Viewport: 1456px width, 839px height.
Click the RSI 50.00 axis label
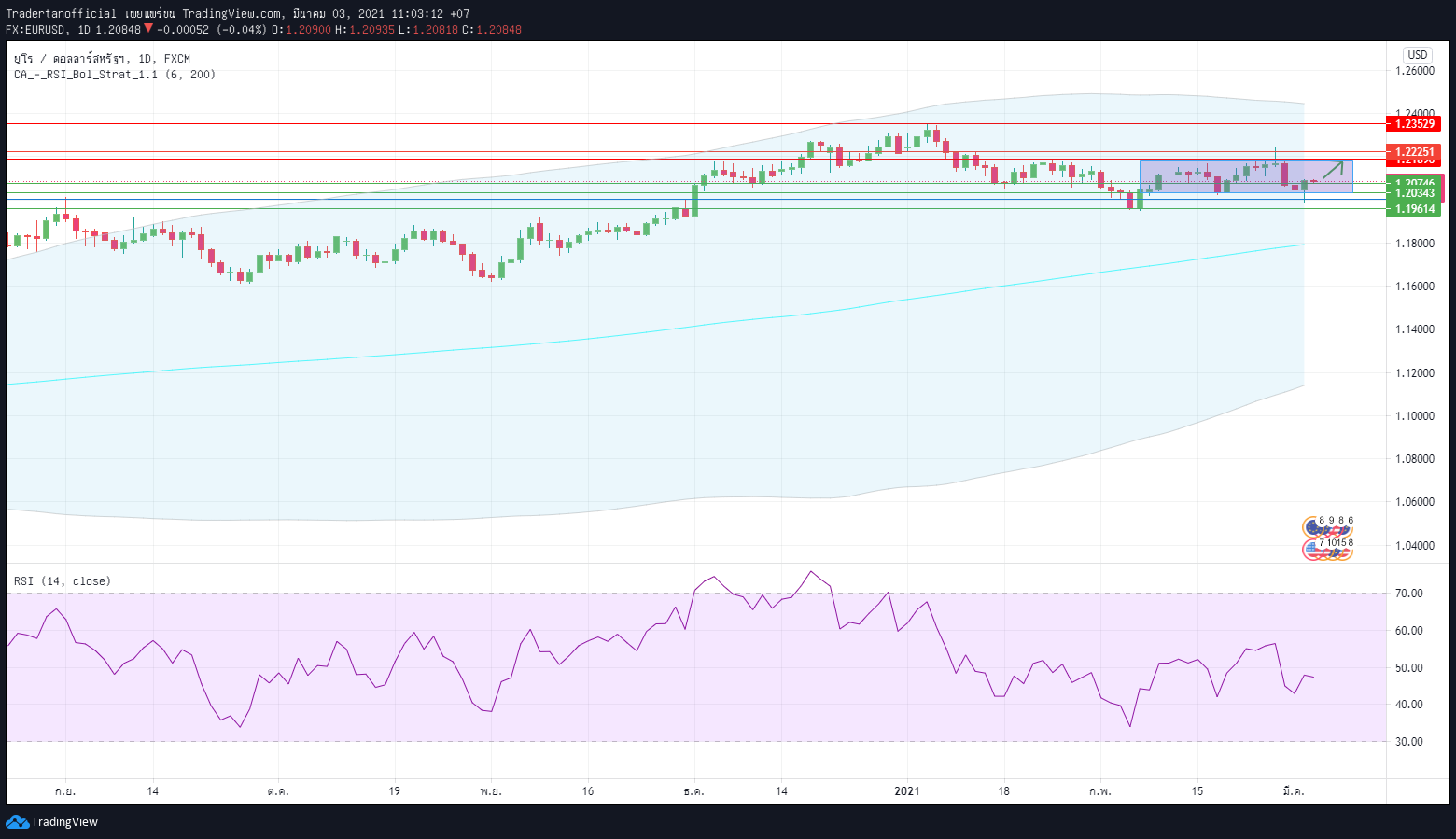1409,668
